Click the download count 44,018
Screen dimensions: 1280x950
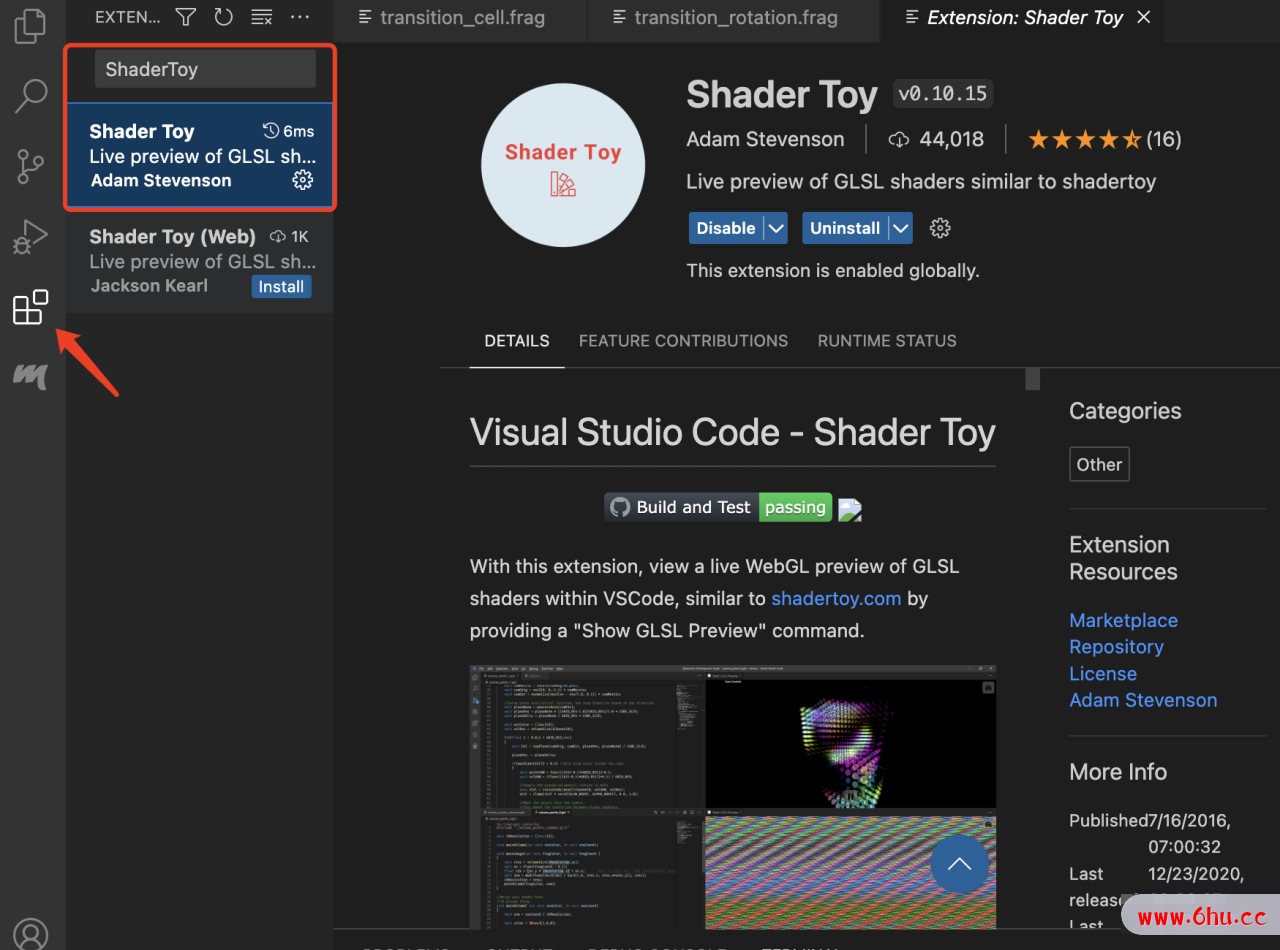click(936, 139)
